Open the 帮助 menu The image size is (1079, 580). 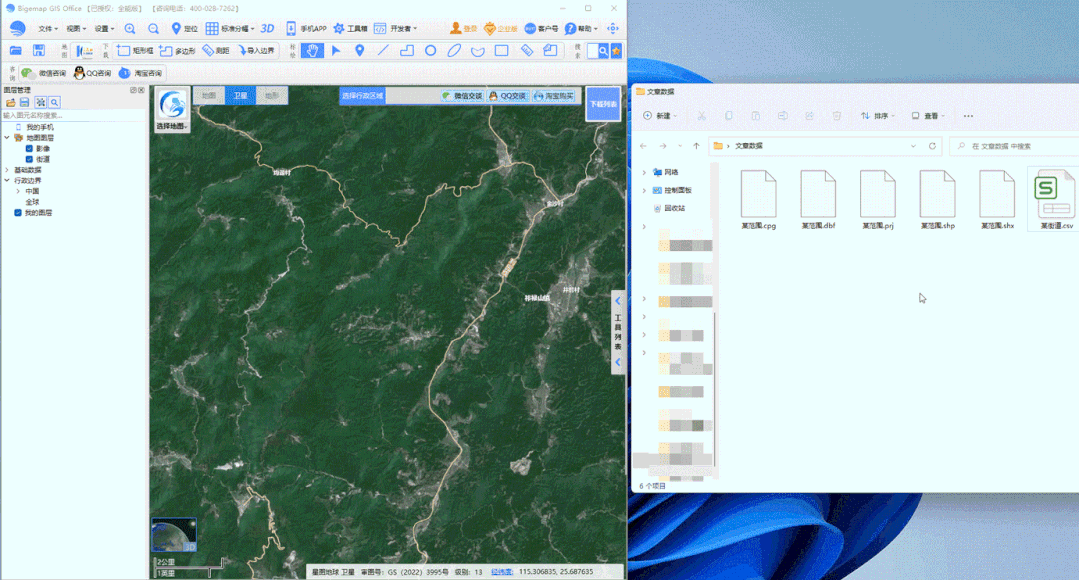point(581,29)
